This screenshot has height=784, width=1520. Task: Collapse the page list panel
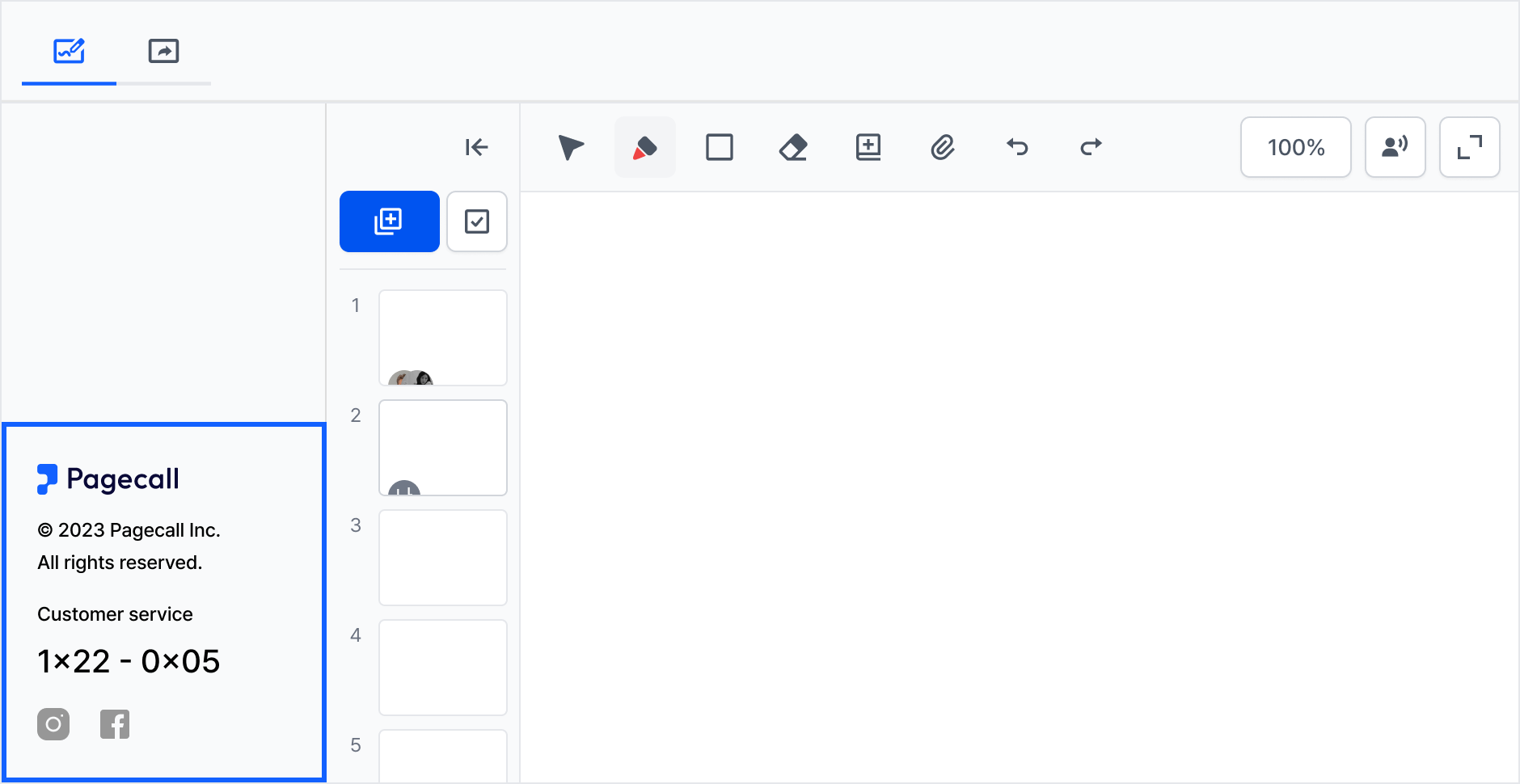[476, 147]
